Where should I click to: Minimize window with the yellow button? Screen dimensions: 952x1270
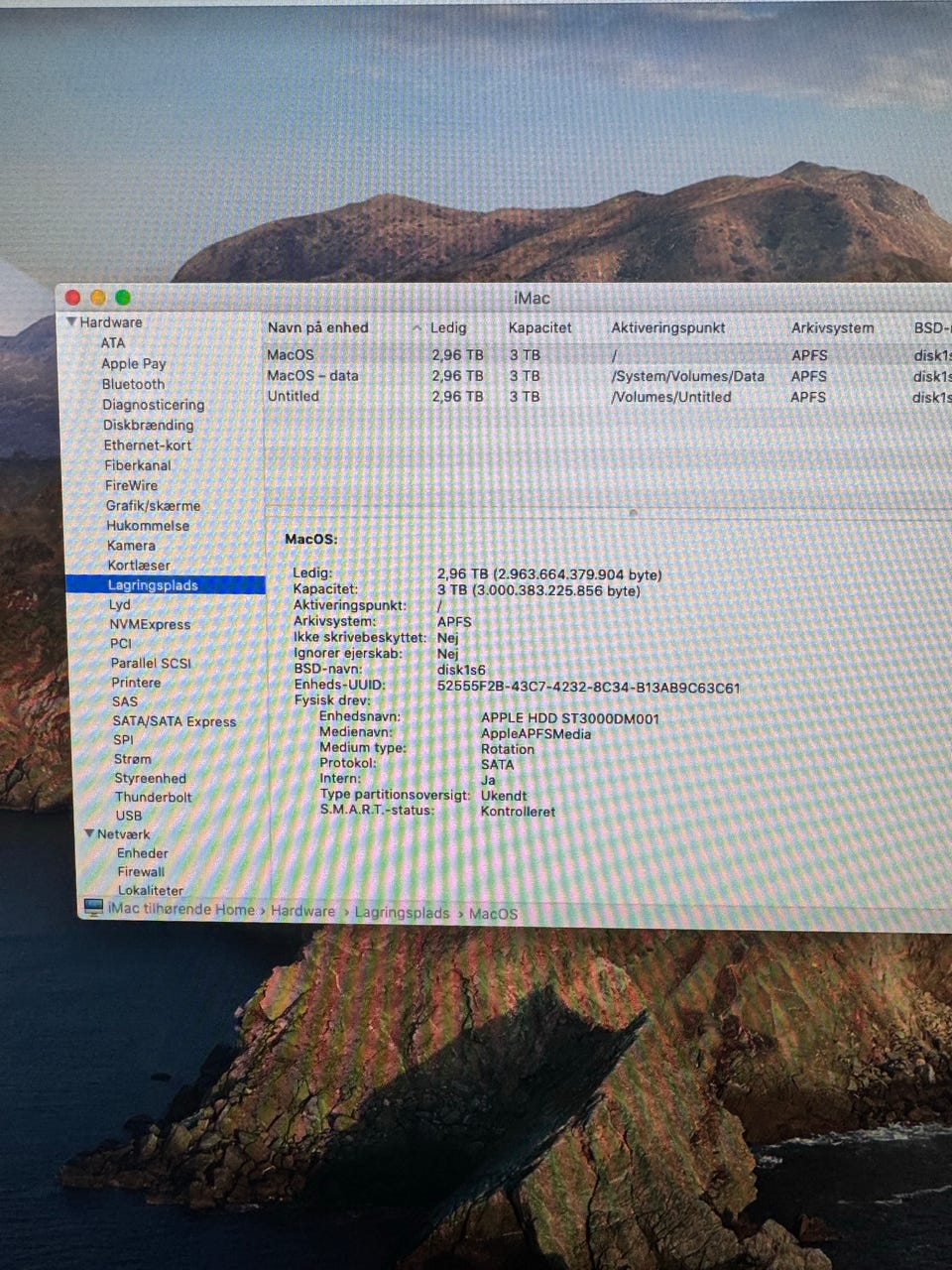coord(97,297)
